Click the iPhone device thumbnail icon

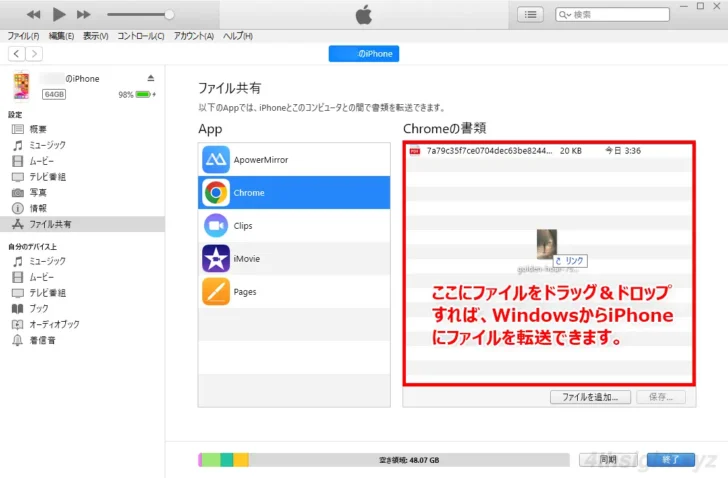(21, 86)
